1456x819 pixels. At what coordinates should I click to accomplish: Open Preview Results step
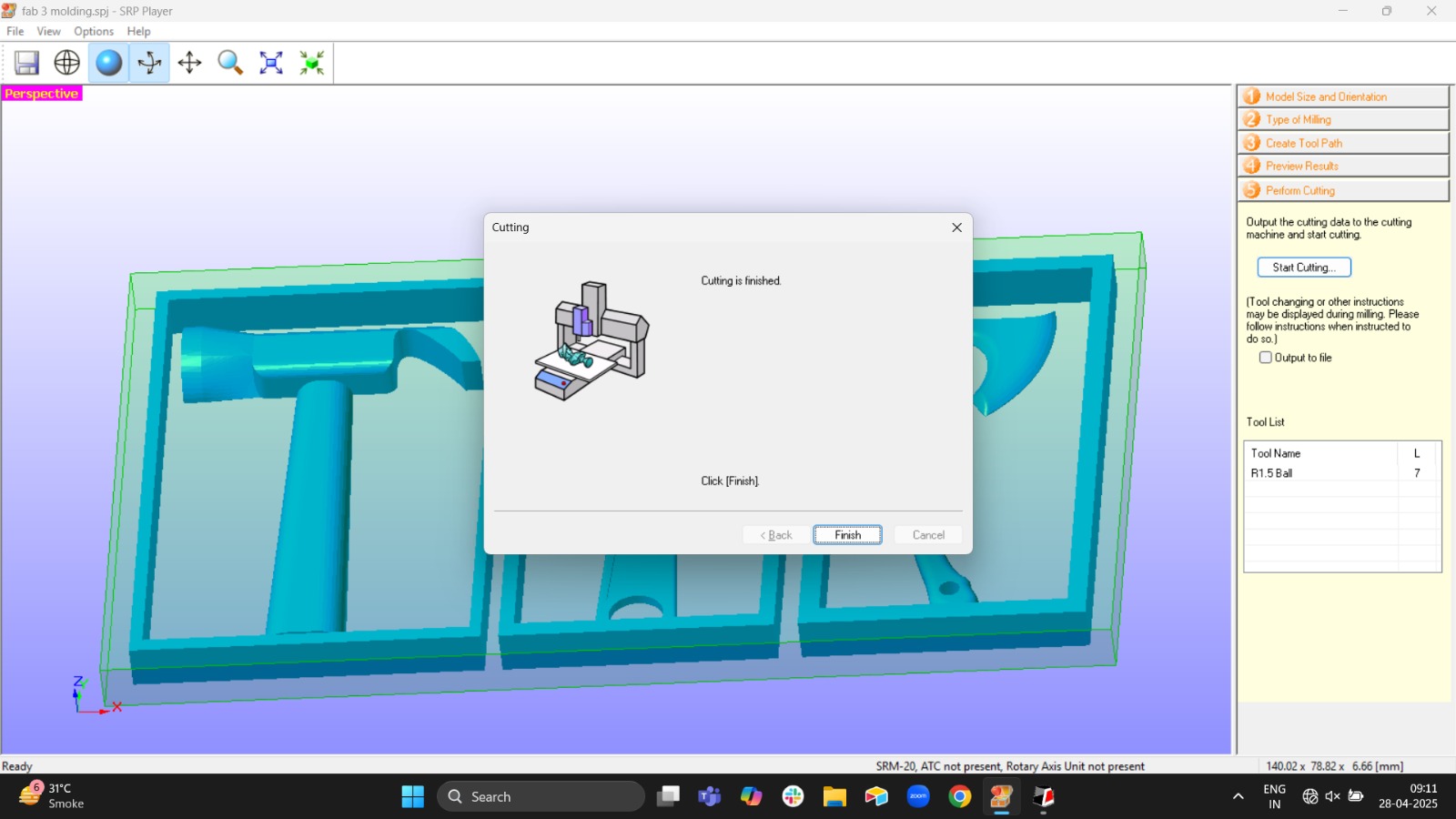pos(1343,166)
